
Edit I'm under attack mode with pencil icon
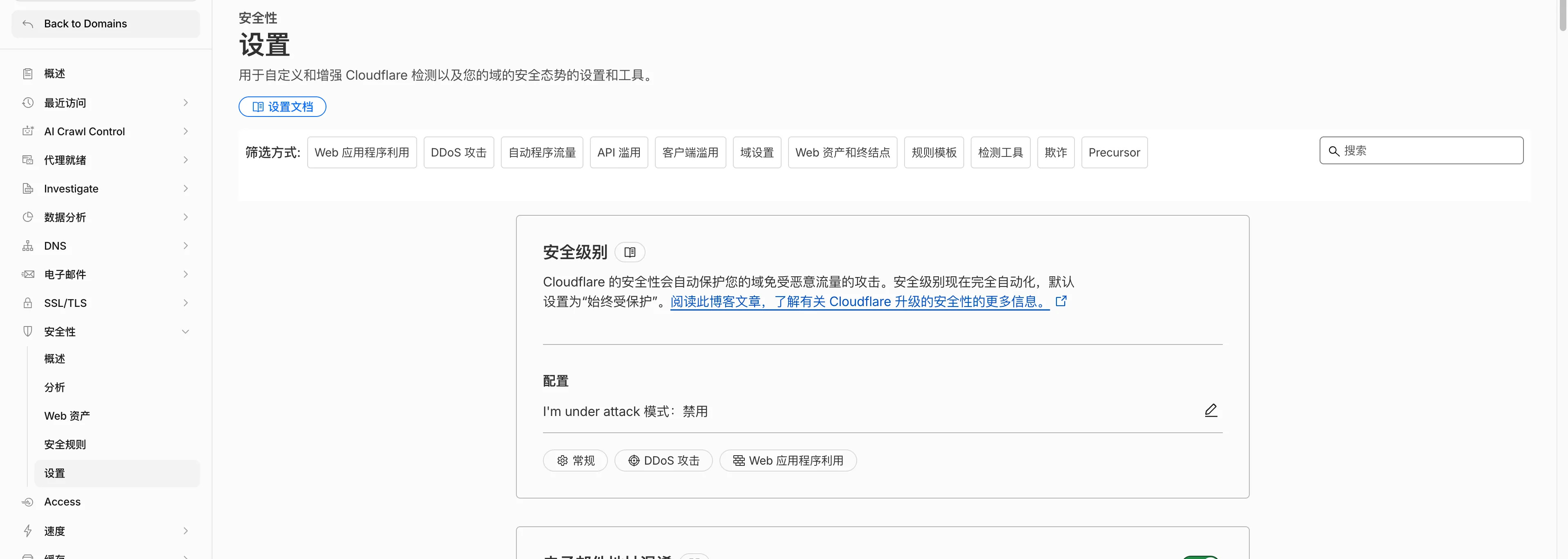(x=1211, y=410)
